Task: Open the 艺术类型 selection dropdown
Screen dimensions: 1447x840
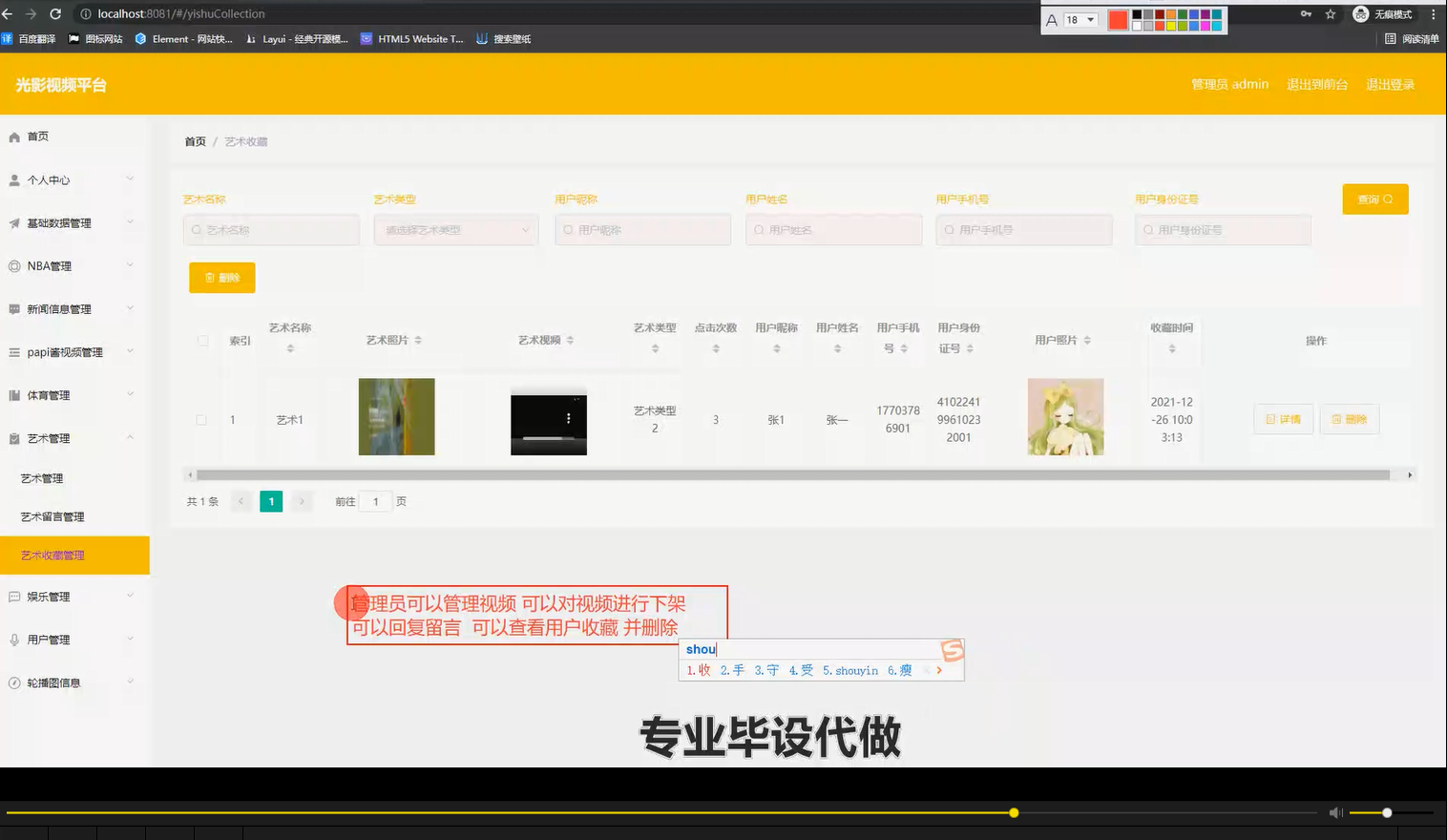Action: coord(455,230)
